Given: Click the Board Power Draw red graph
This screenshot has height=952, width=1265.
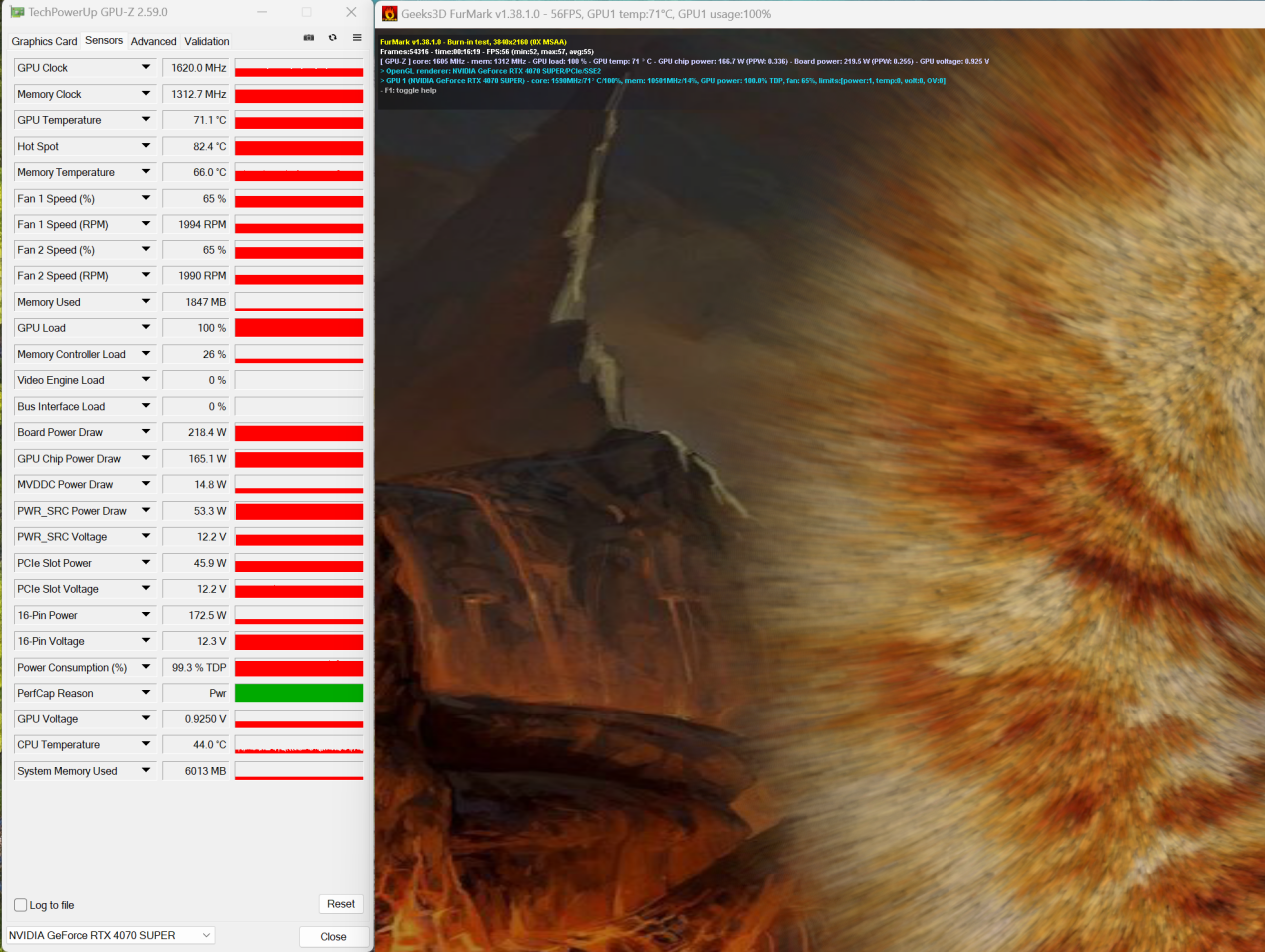Looking at the screenshot, I should (299, 432).
